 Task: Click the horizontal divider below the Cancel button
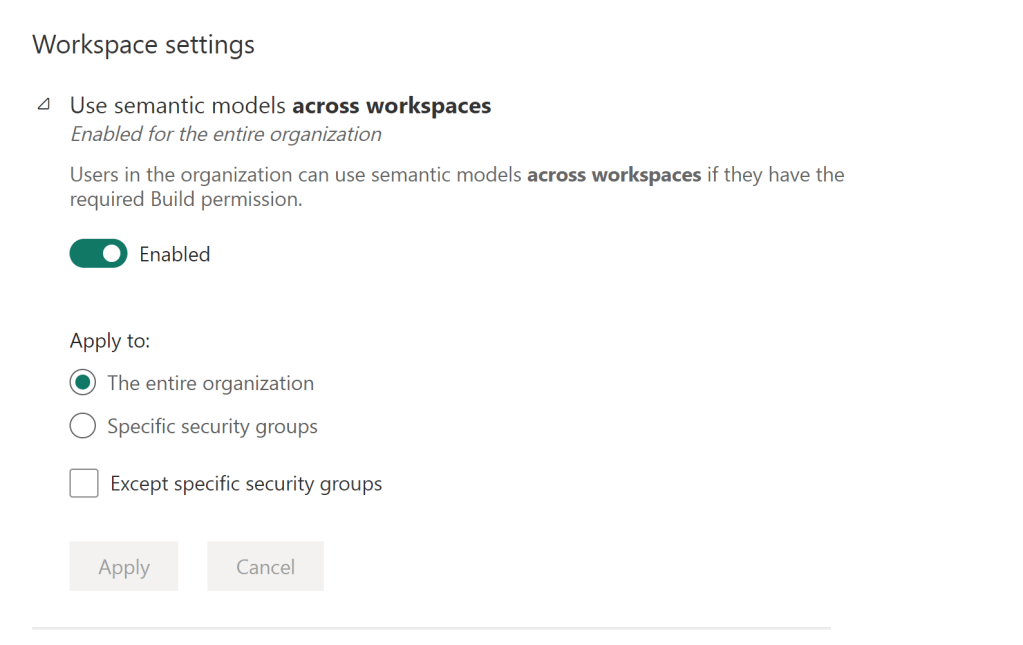click(431, 628)
